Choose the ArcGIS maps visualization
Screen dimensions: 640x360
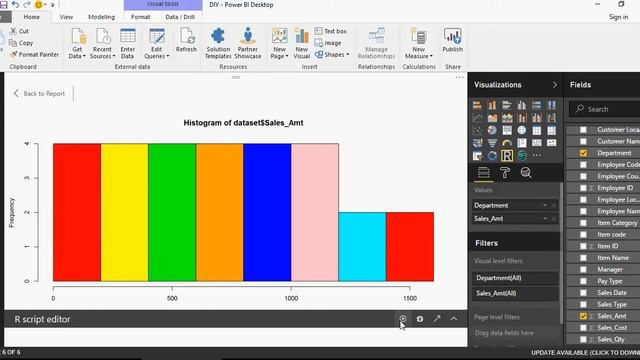522,156
